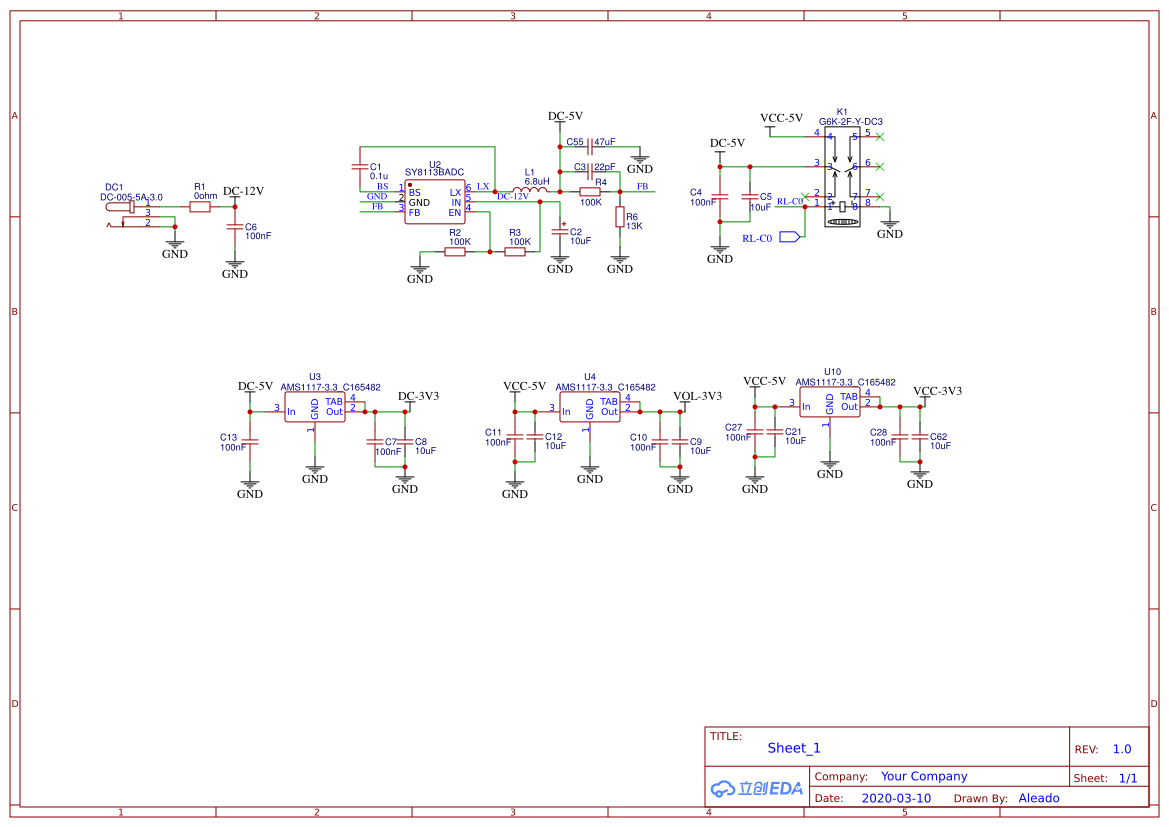This screenshot has width=1169, height=827.
Task: Click the VCC-3V3 power label
Action: [938, 391]
